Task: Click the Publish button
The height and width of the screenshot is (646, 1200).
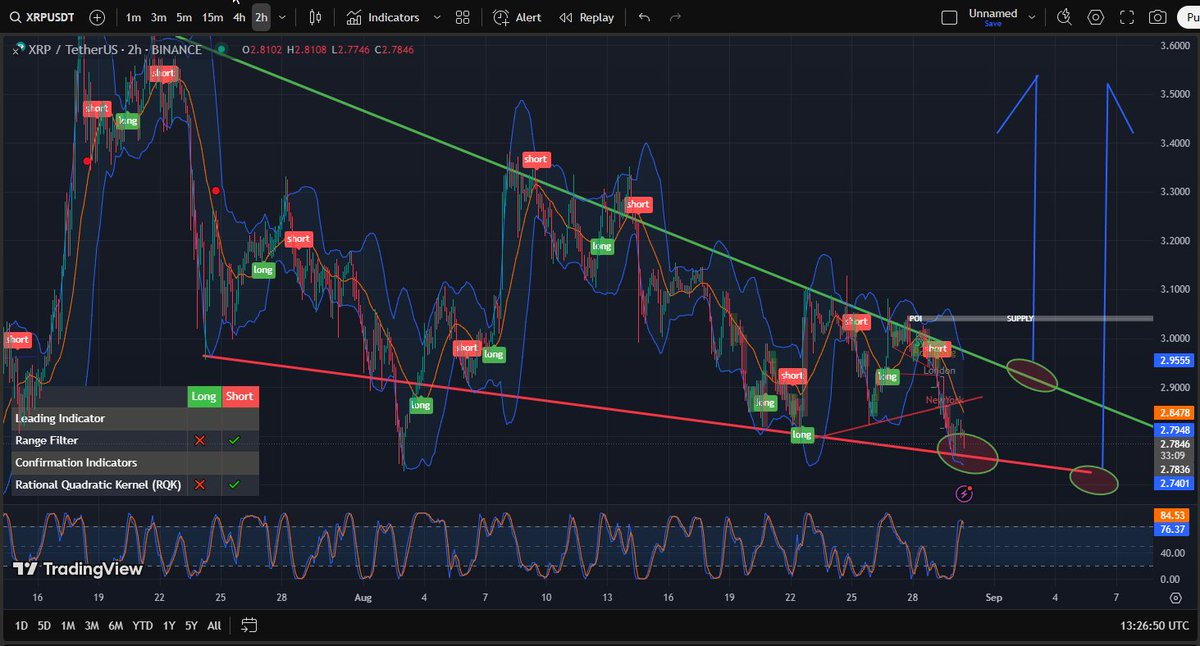Action: pos(1189,17)
